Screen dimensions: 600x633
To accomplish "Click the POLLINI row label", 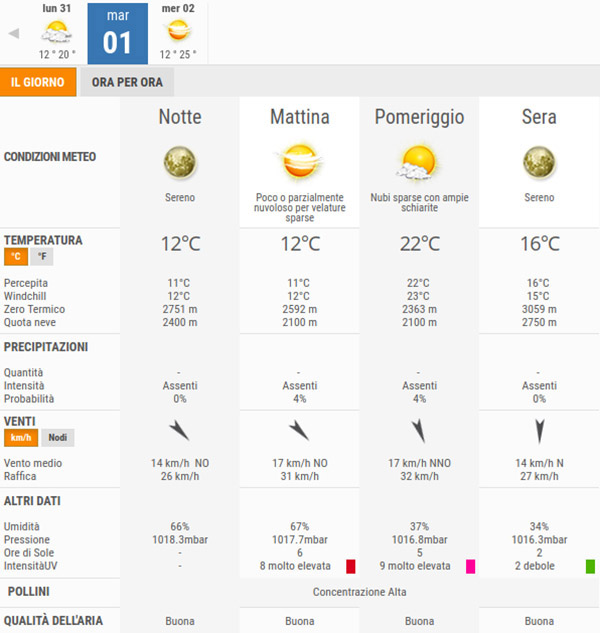I will tap(29, 592).
